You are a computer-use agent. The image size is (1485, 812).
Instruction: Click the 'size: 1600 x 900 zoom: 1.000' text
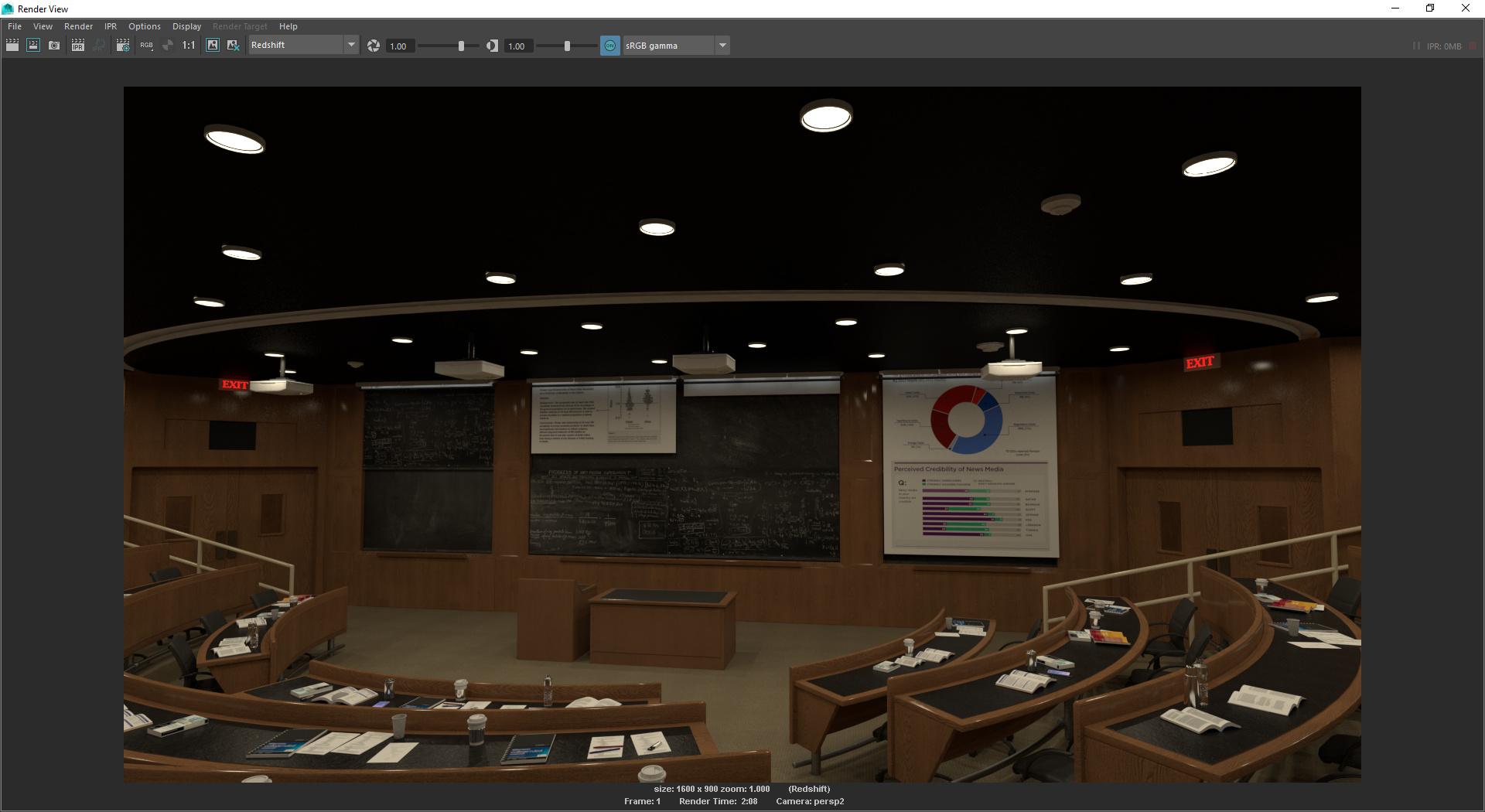[712, 789]
